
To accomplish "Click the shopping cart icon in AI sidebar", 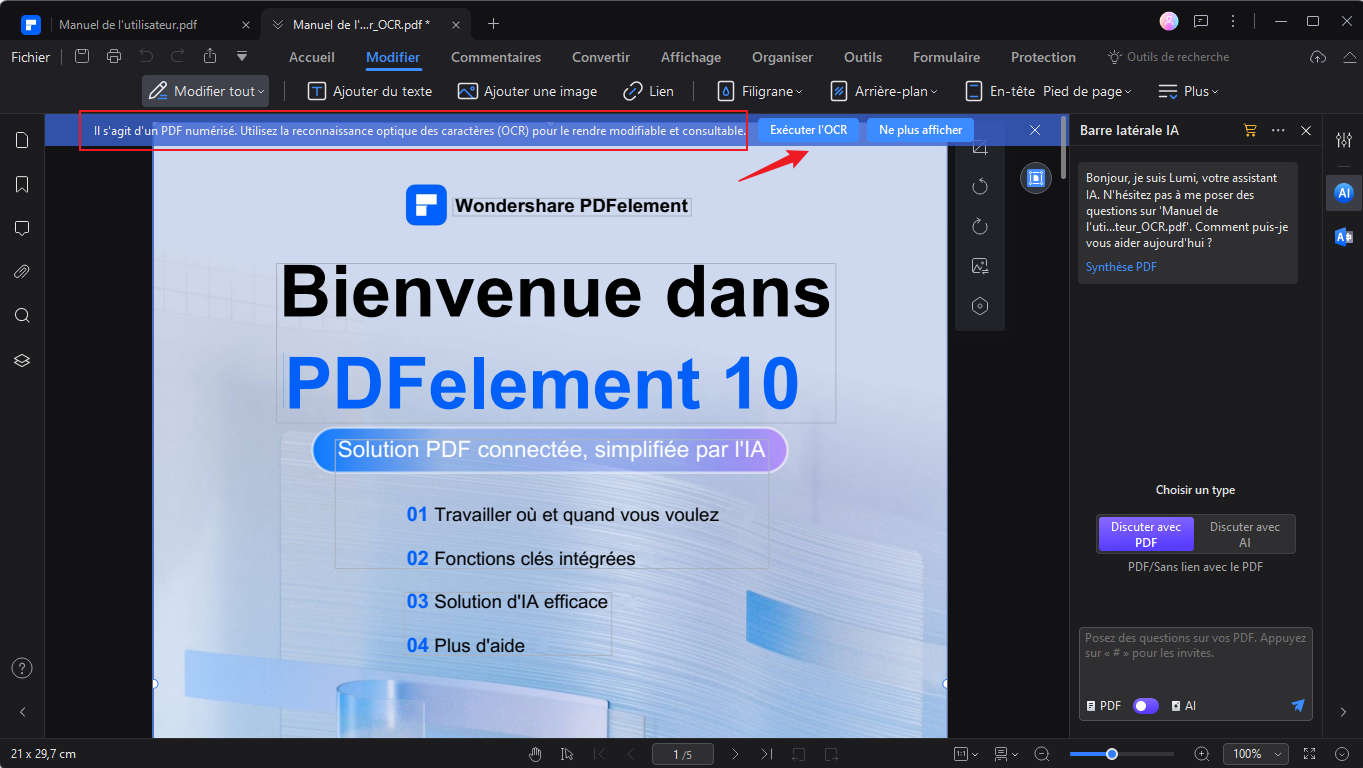I will click(x=1250, y=130).
